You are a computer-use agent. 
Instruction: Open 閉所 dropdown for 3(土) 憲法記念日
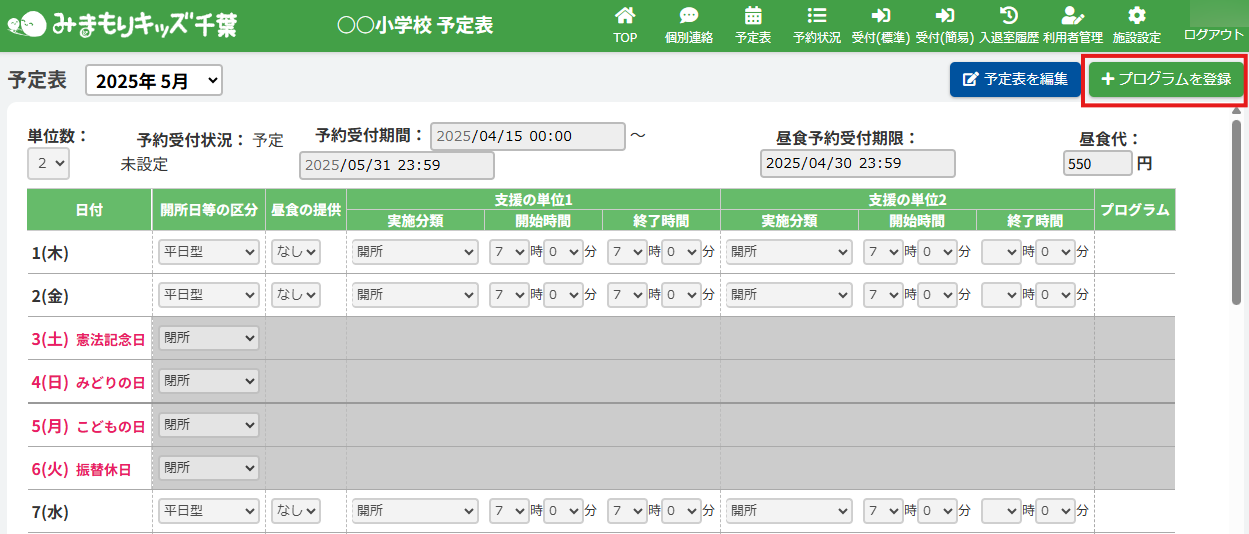[209, 339]
